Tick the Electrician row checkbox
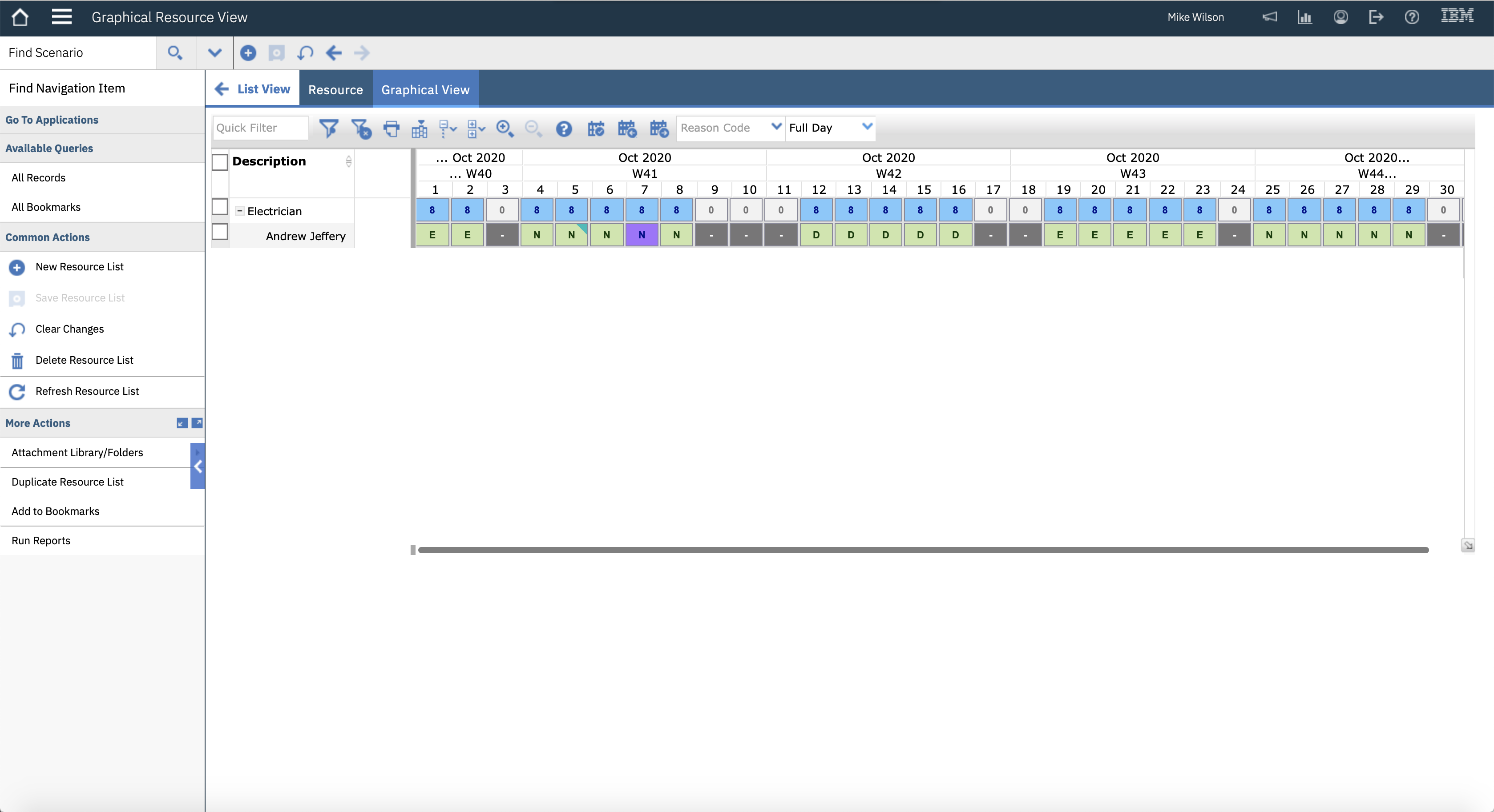Viewport: 1494px width, 812px height. [220, 207]
